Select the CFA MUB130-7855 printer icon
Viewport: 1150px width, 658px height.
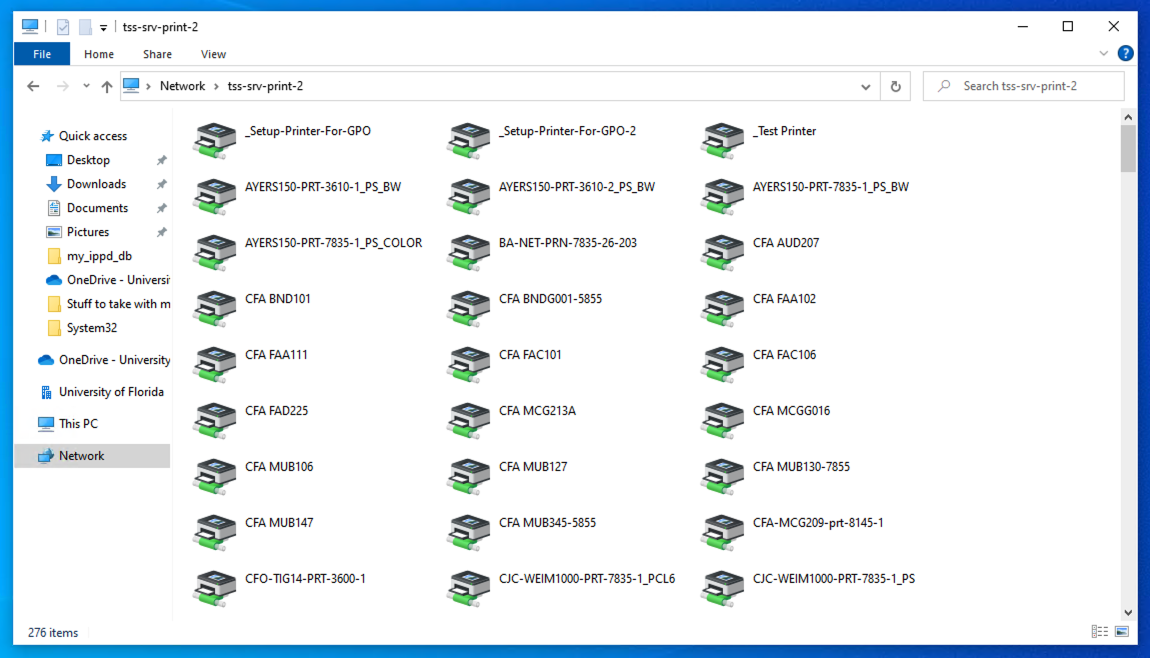[722, 475]
